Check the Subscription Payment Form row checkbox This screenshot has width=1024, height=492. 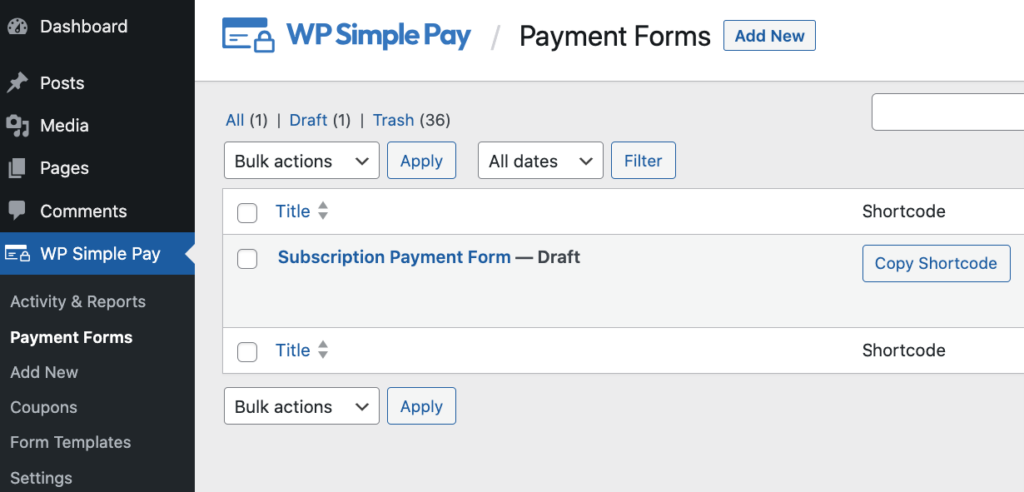click(x=247, y=259)
